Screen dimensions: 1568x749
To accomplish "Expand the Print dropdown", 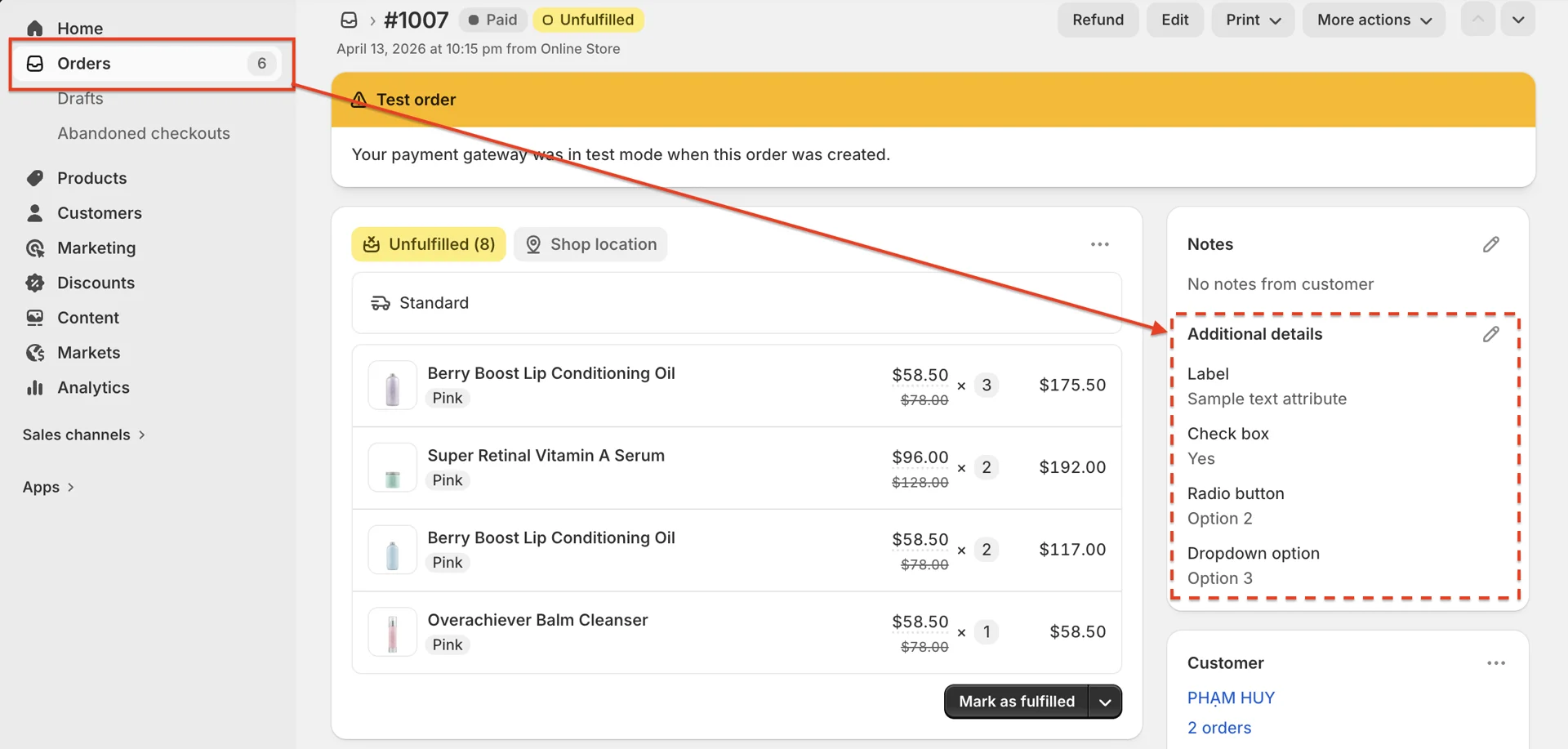I will click(1253, 20).
